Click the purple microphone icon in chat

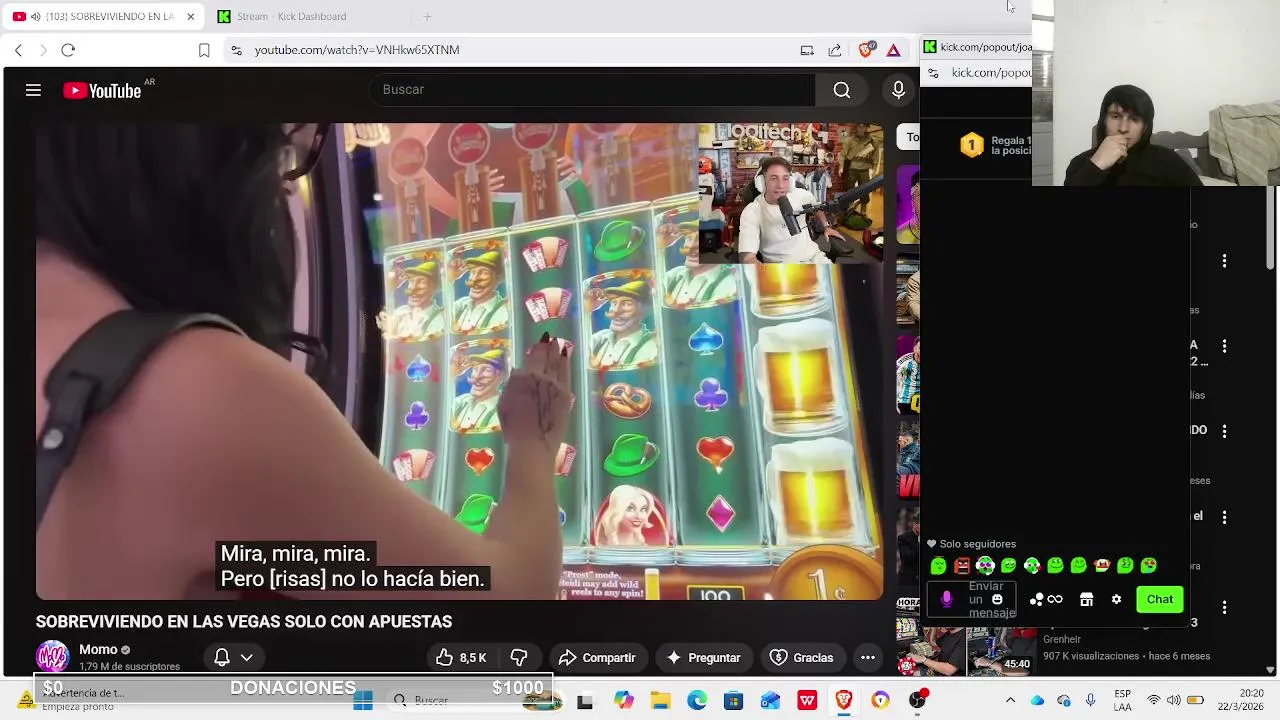pos(946,599)
